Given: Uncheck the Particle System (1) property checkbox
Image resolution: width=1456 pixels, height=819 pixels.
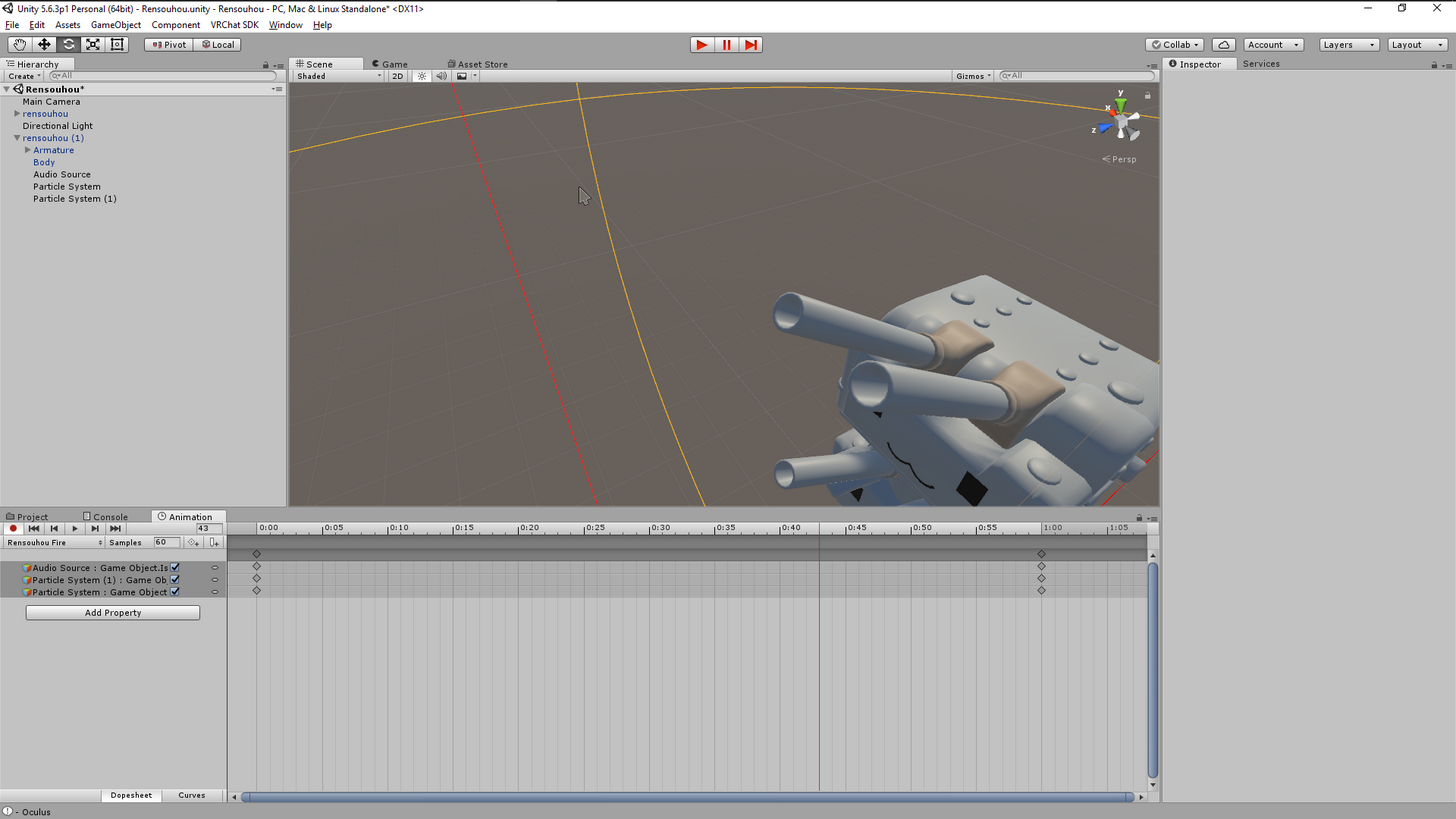Looking at the screenshot, I should click(175, 579).
